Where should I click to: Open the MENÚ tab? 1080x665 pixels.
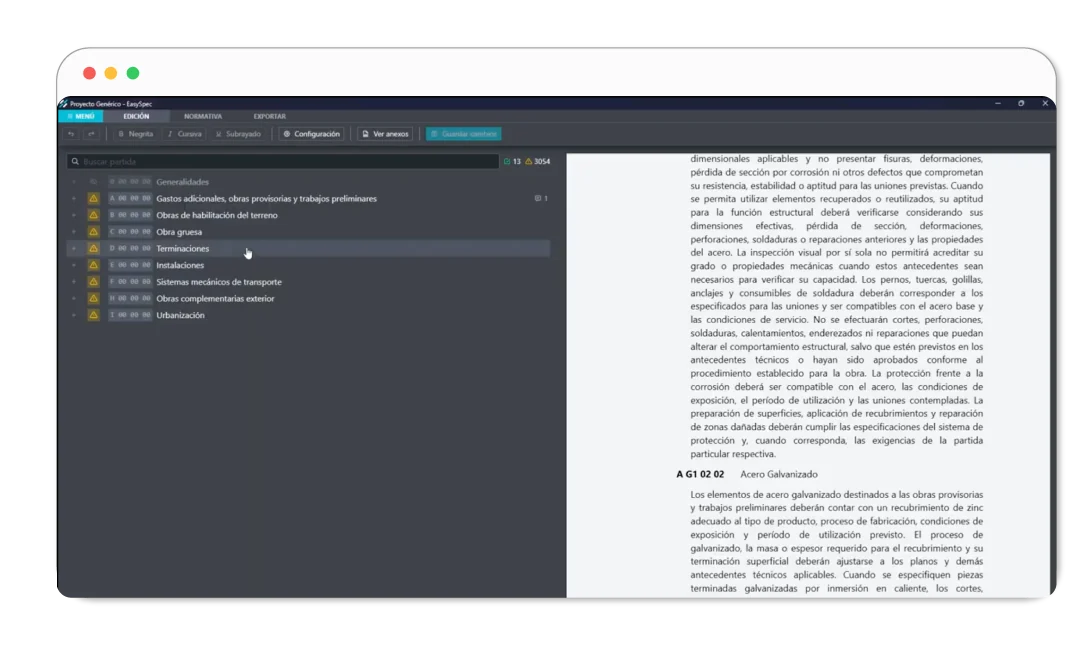click(81, 116)
